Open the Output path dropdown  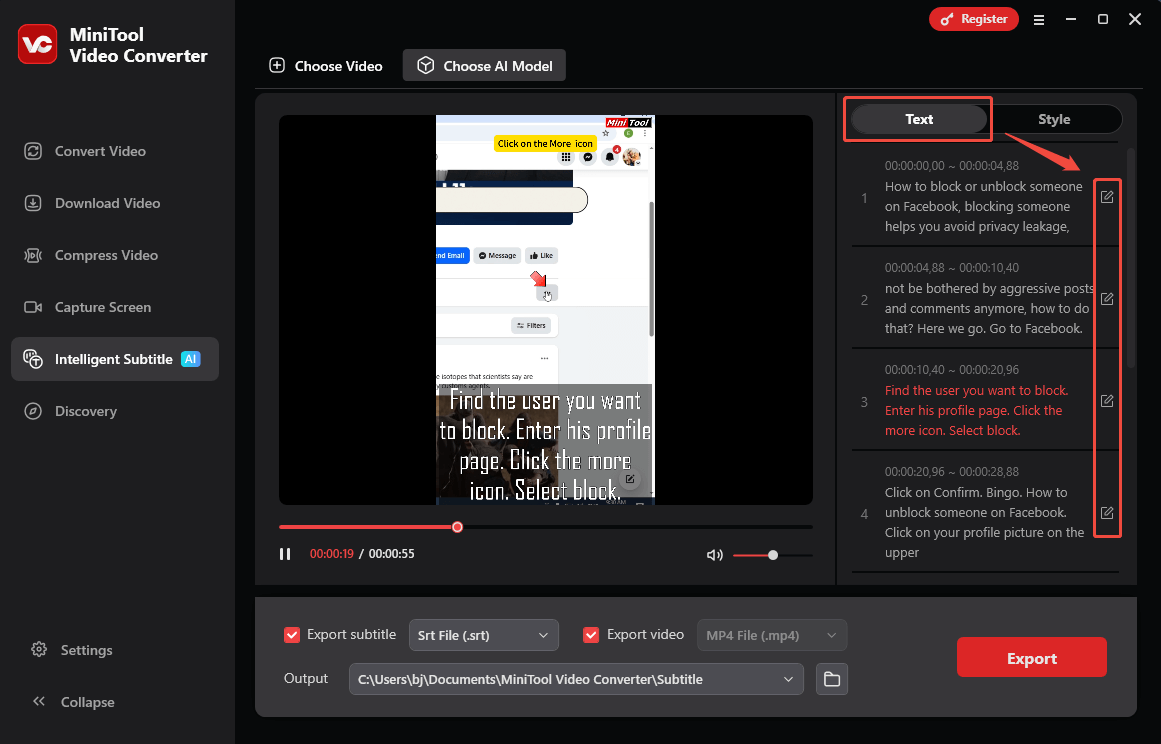pos(576,680)
